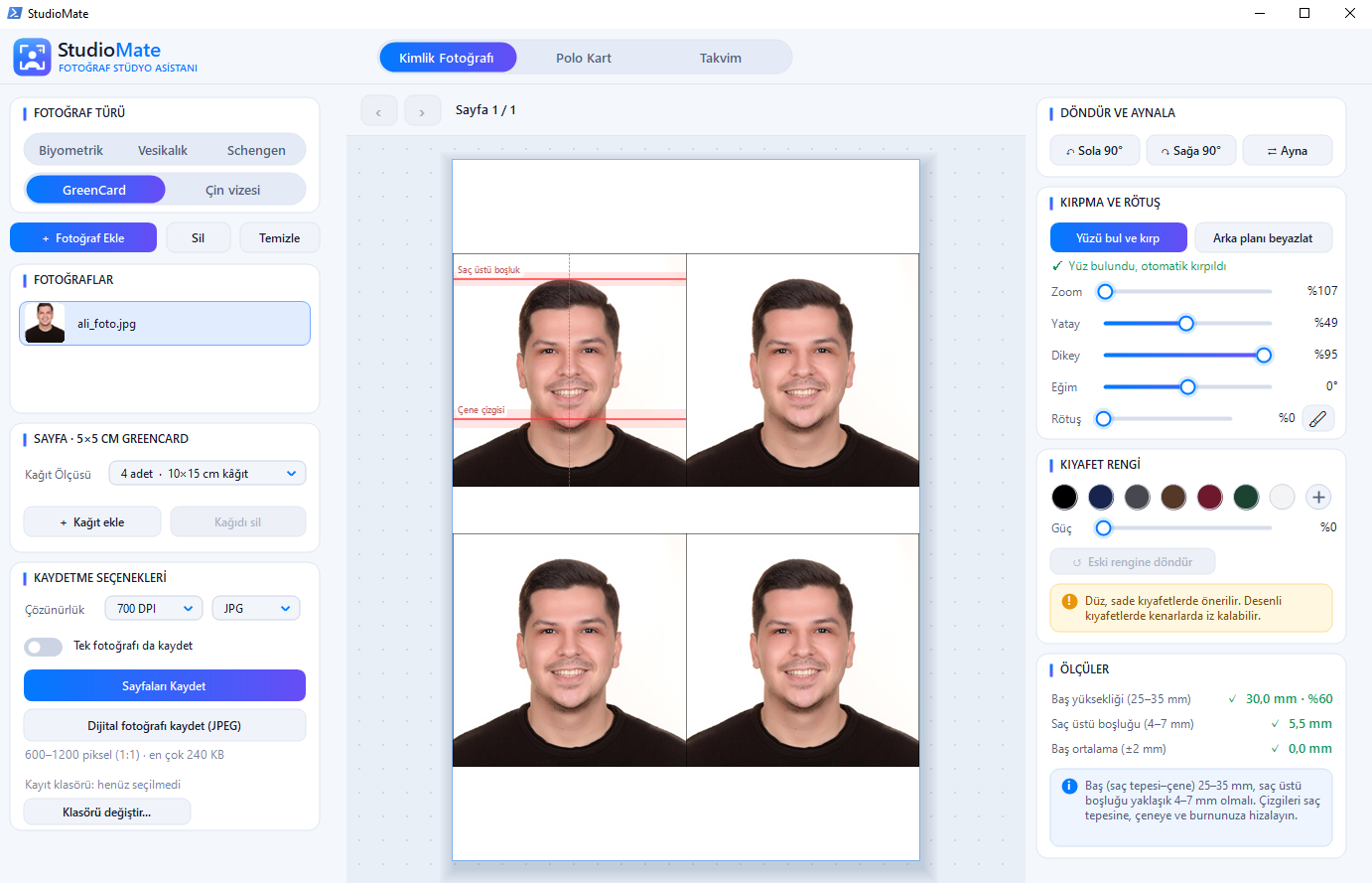The height and width of the screenshot is (883, 1372).
Task: Go to the previous page arrow
Action: (378, 111)
